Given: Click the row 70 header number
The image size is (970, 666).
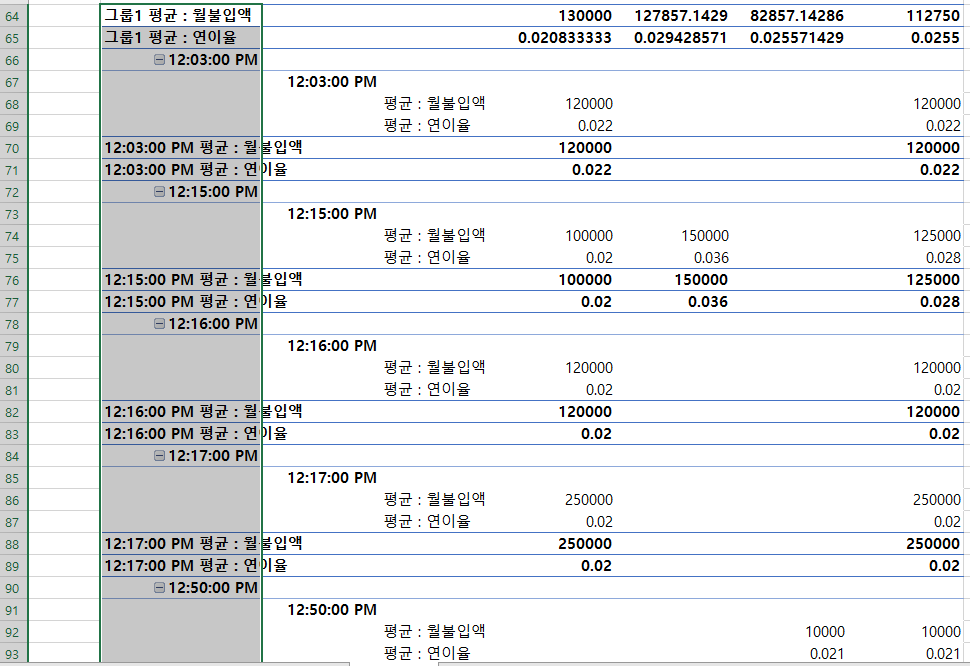Looking at the screenshot, I should (13, 148).
